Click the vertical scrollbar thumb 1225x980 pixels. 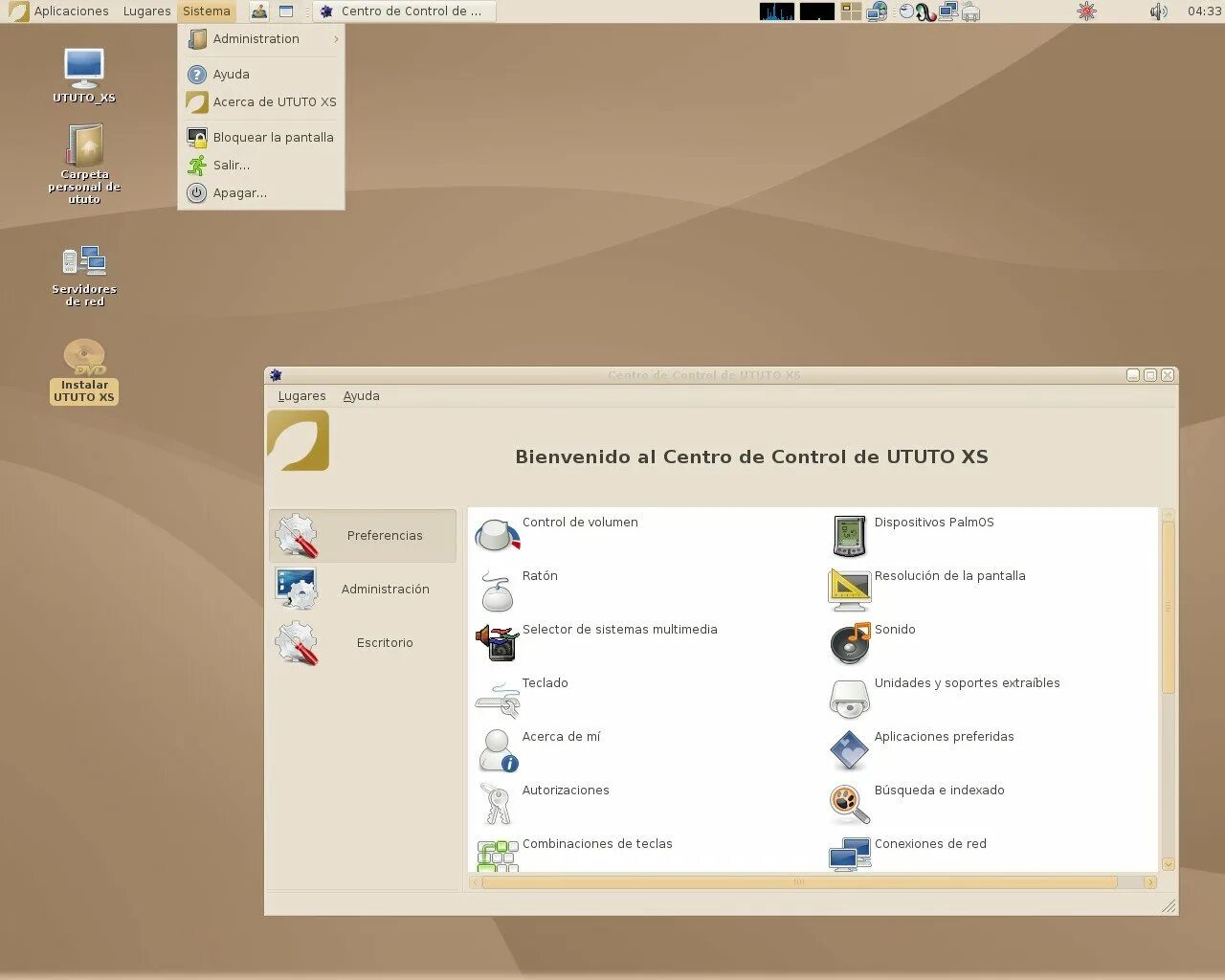click(x=1168, y=608)
